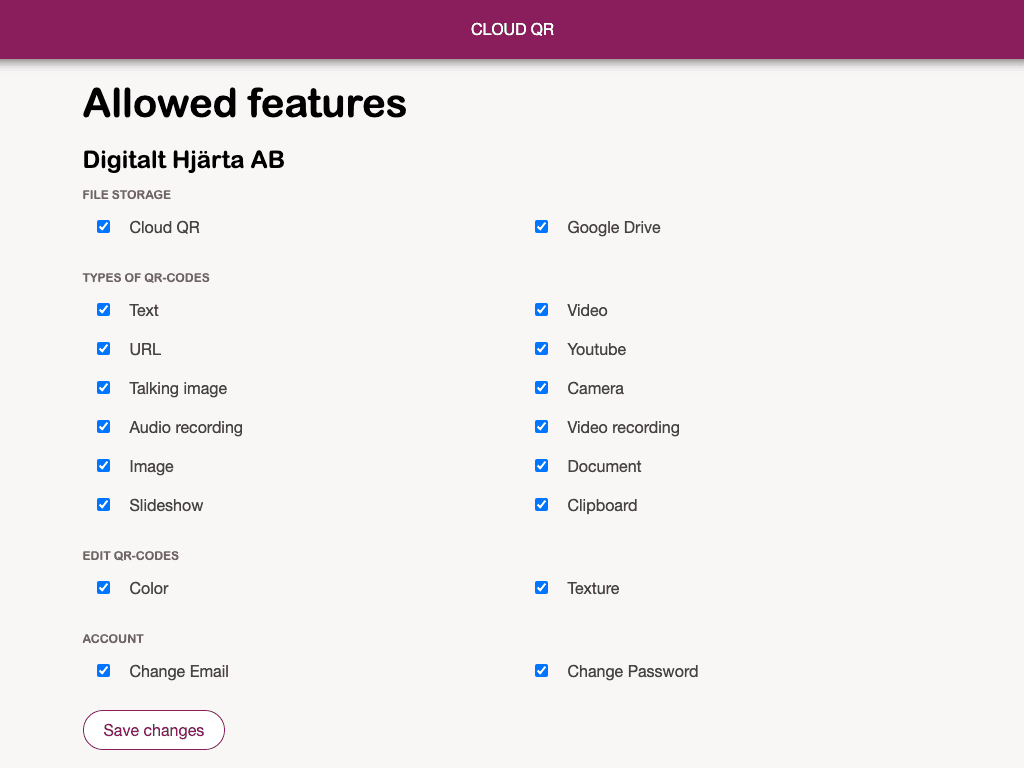Toggle the Talking image checkbox
The height and width of the screenshot is (768, 1024).
103,387
